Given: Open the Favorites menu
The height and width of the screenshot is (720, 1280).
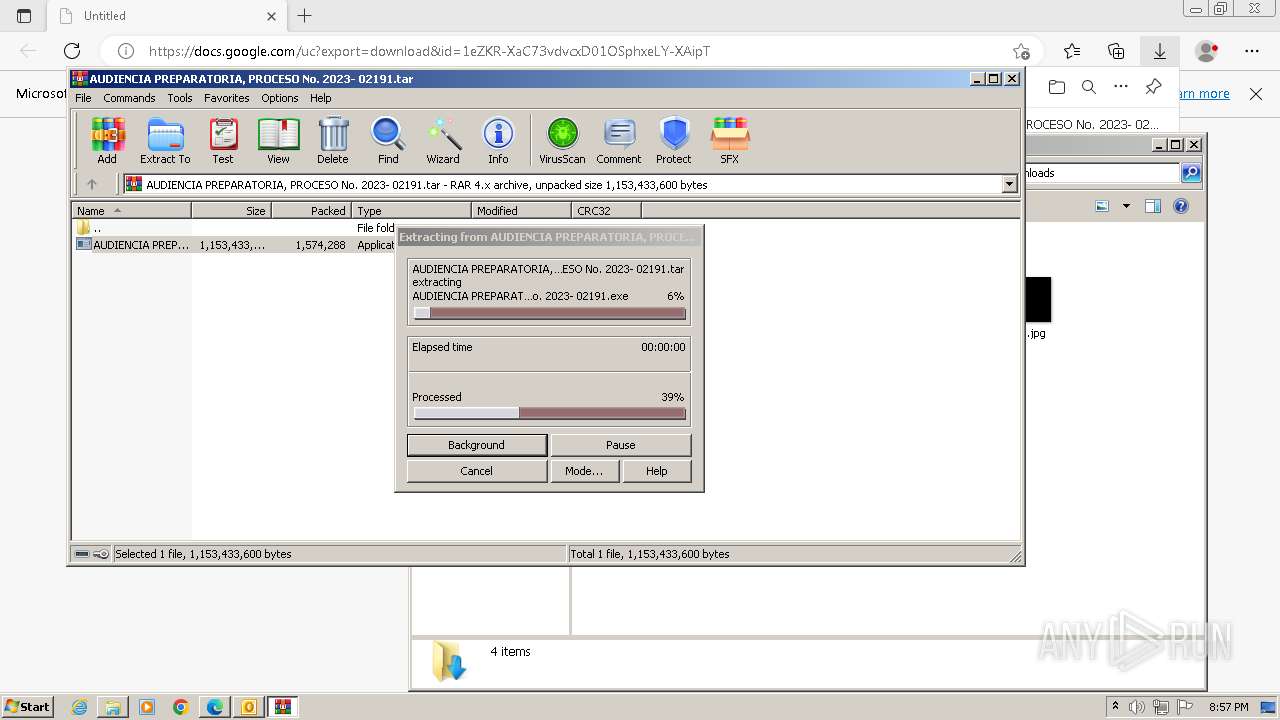Looking at the screenshot, I should (227, 98).
